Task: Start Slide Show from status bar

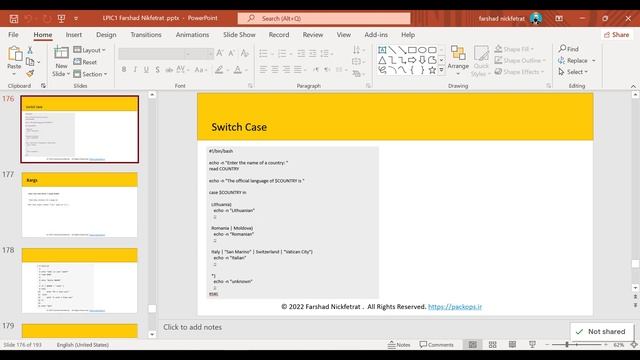Action: click(x=532, y=345)
